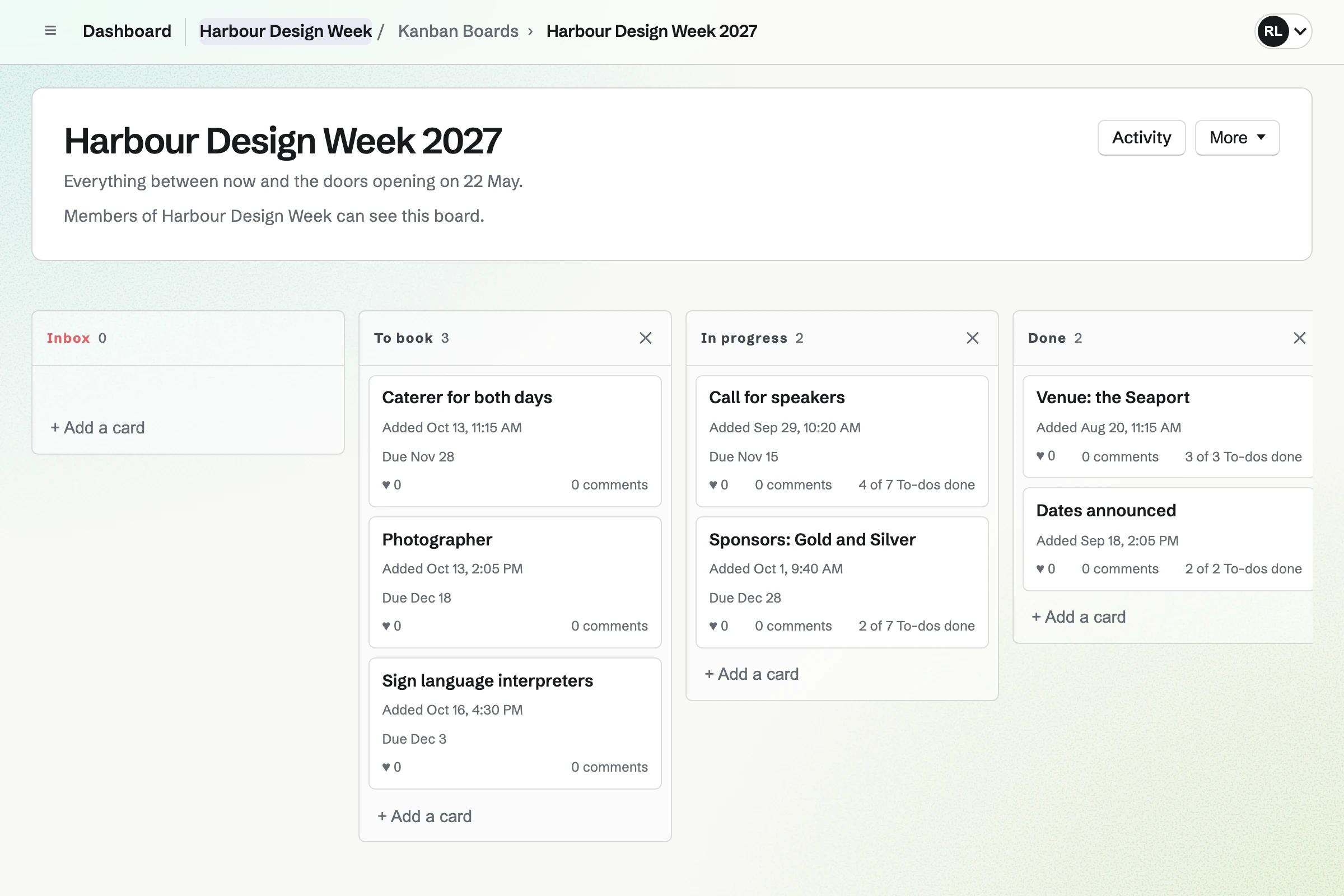Screen dimensions: 1344x896
Task: Click '2 of 7 To-dos done' text
Action: [x=917, y=626]
